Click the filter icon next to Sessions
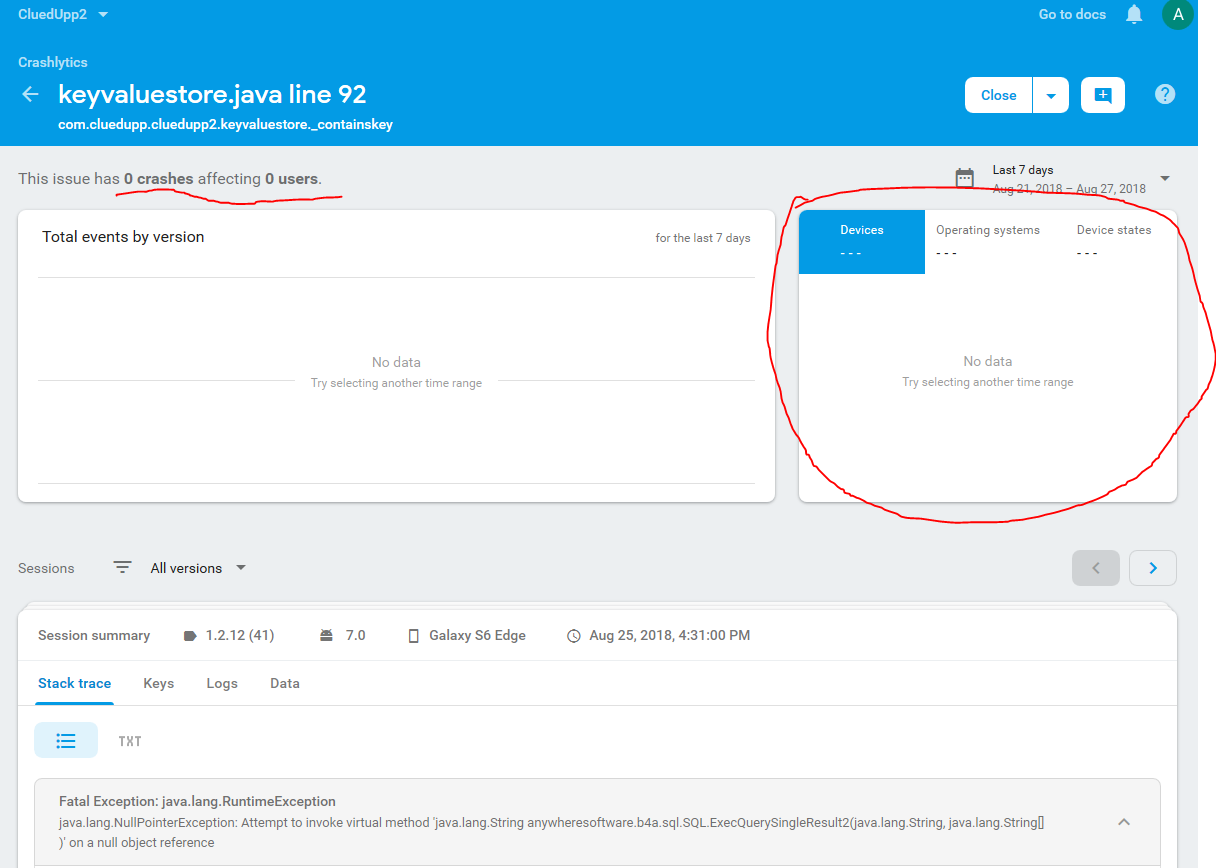Screen dimensions: 1216x868 pyautogui.click(x=122, y=568)
